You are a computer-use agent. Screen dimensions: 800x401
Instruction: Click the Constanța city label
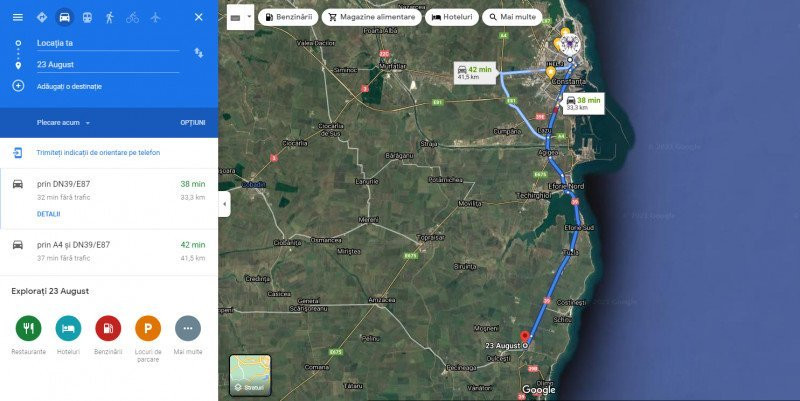[x=569, y=82]
